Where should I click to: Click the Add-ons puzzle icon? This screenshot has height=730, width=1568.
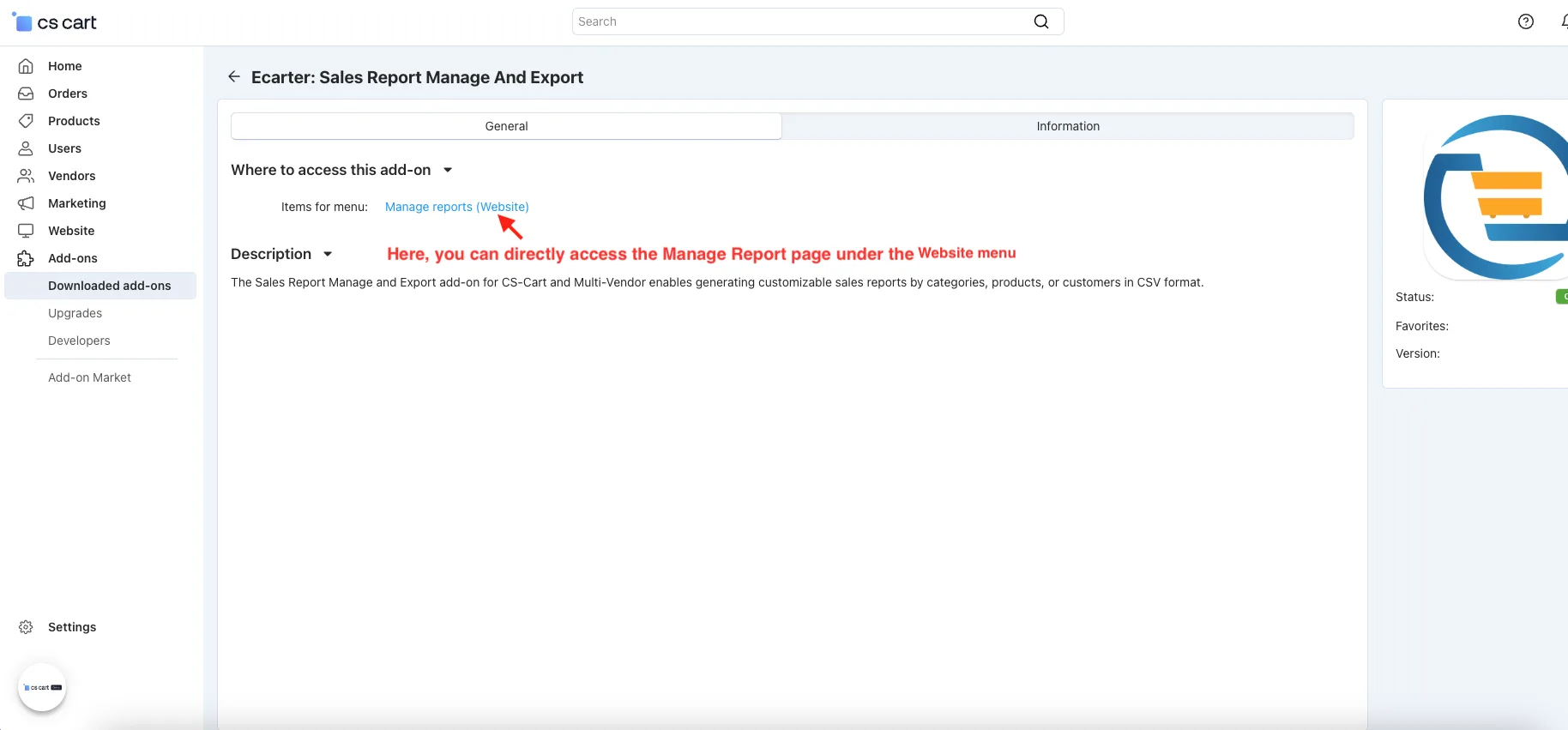(26, 258)
